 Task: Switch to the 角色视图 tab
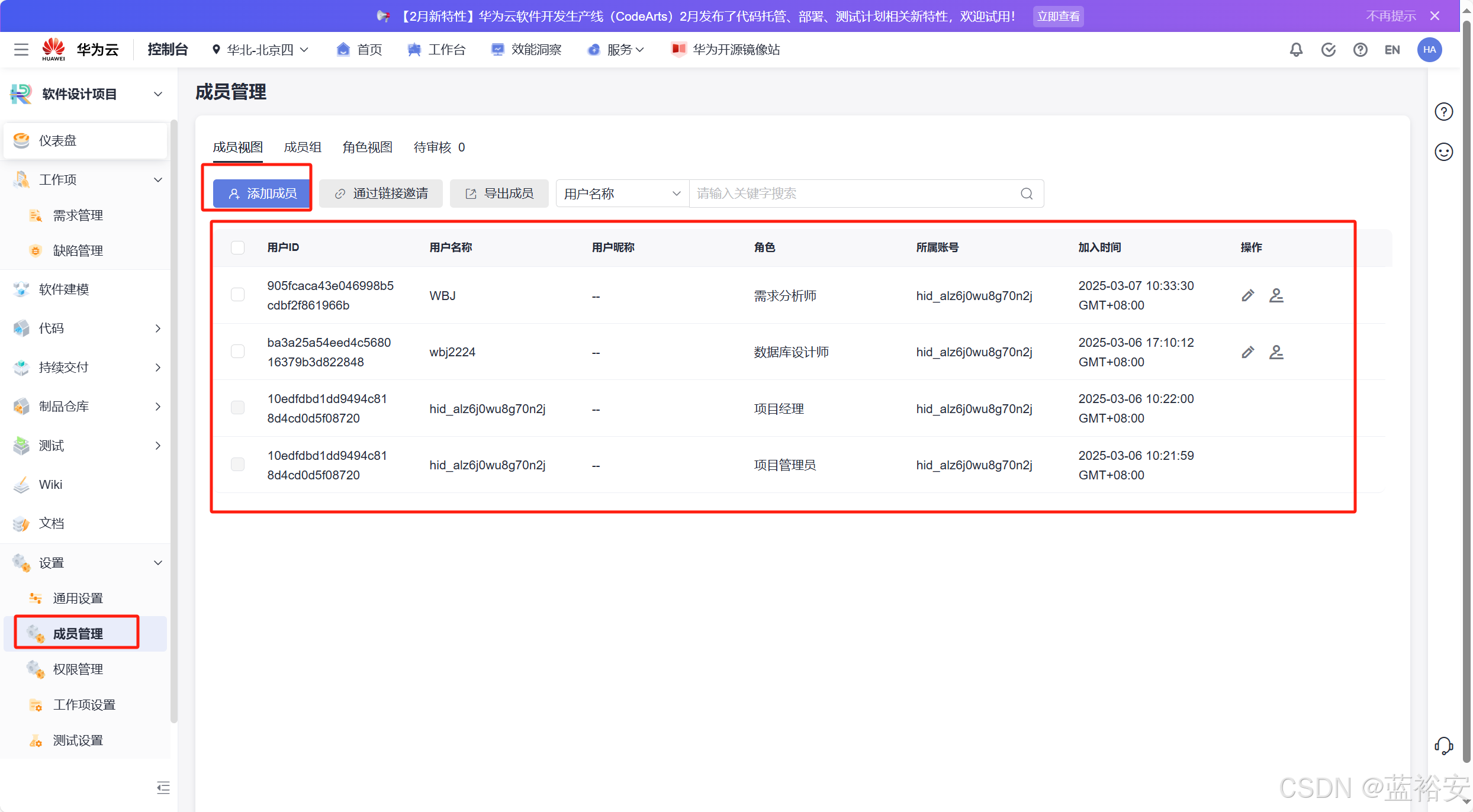[367, 147]
